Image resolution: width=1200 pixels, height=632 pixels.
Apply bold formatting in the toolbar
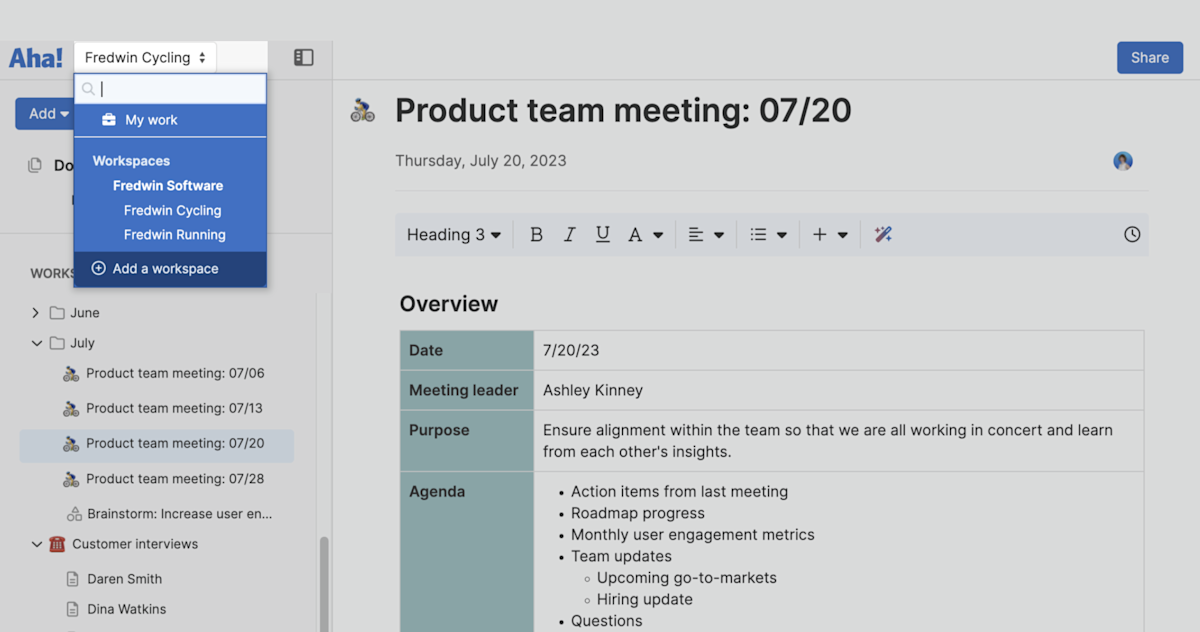536,234
